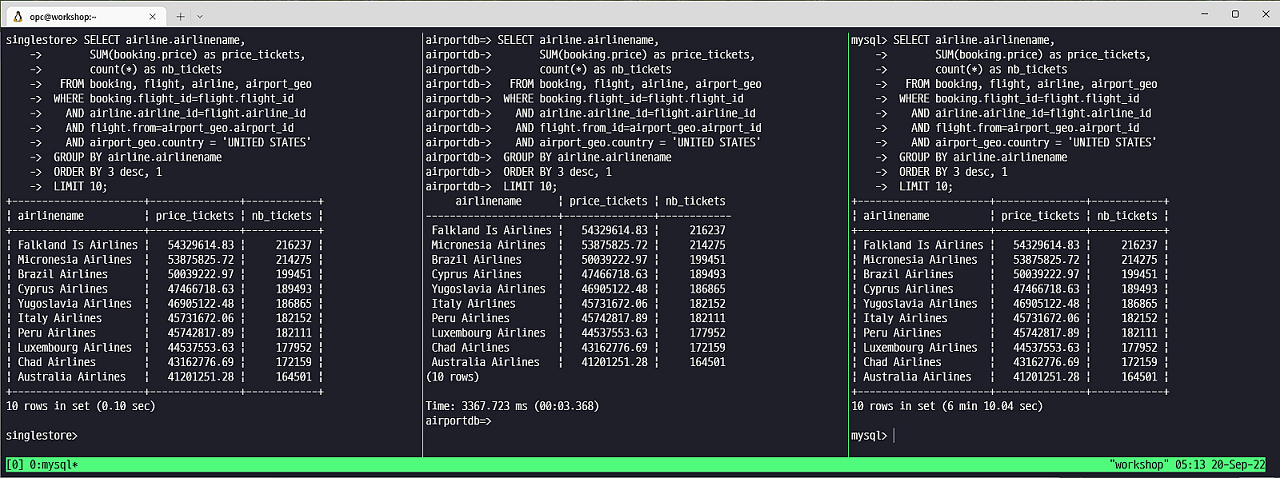Click nb_tickets header in the airportdb pane
Image resolution: width=1280 pixels, height=478 pixels.
[695, 200]
